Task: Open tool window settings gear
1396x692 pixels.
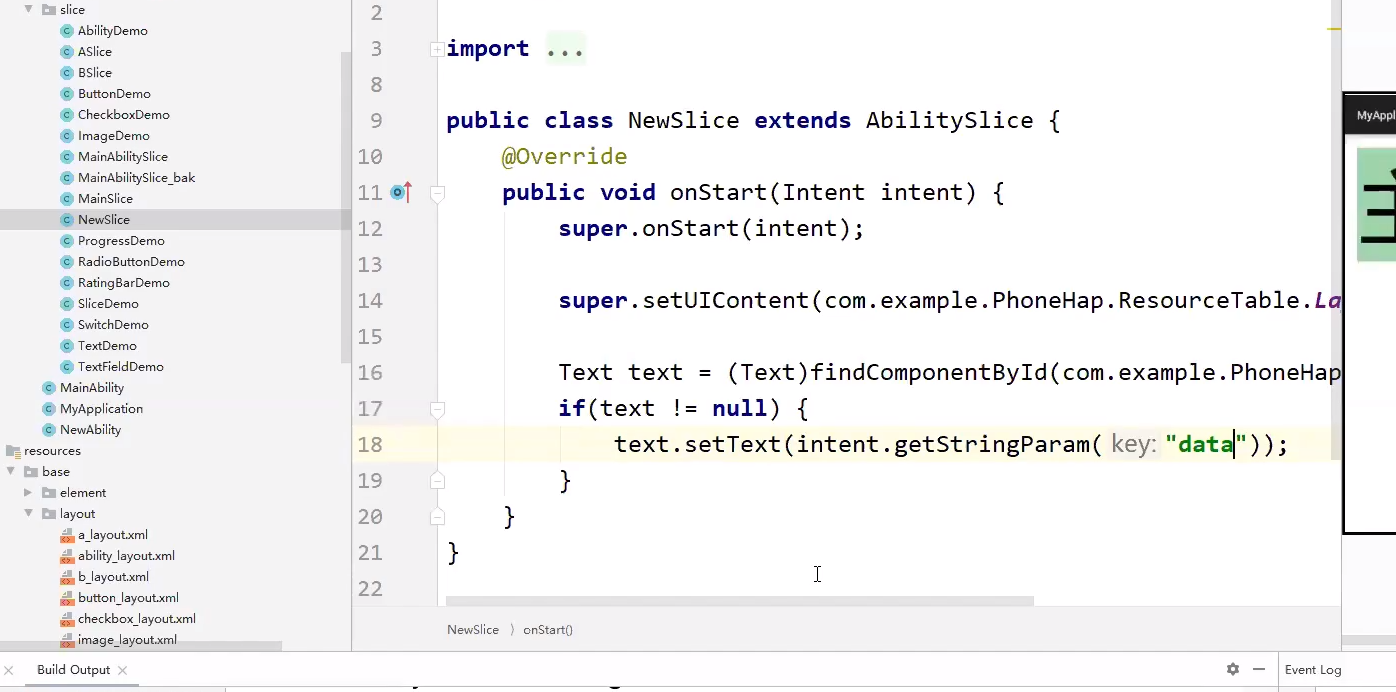Action: 1232,670
